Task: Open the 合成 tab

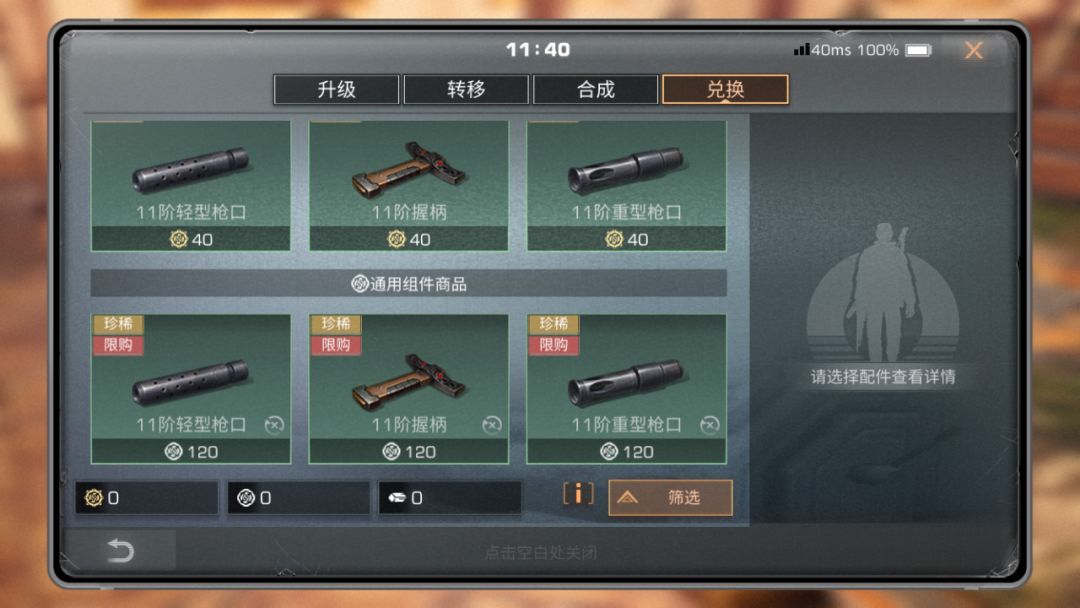Action: (x=596, y=90)
